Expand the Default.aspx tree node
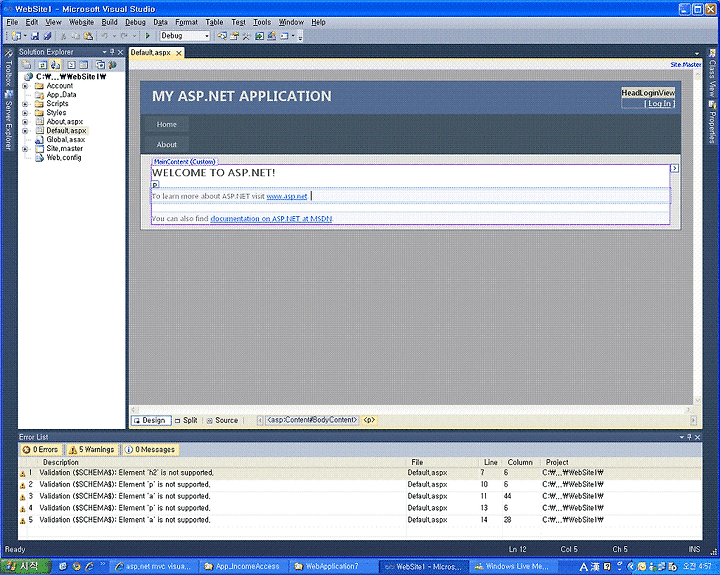 coord(25,131)
